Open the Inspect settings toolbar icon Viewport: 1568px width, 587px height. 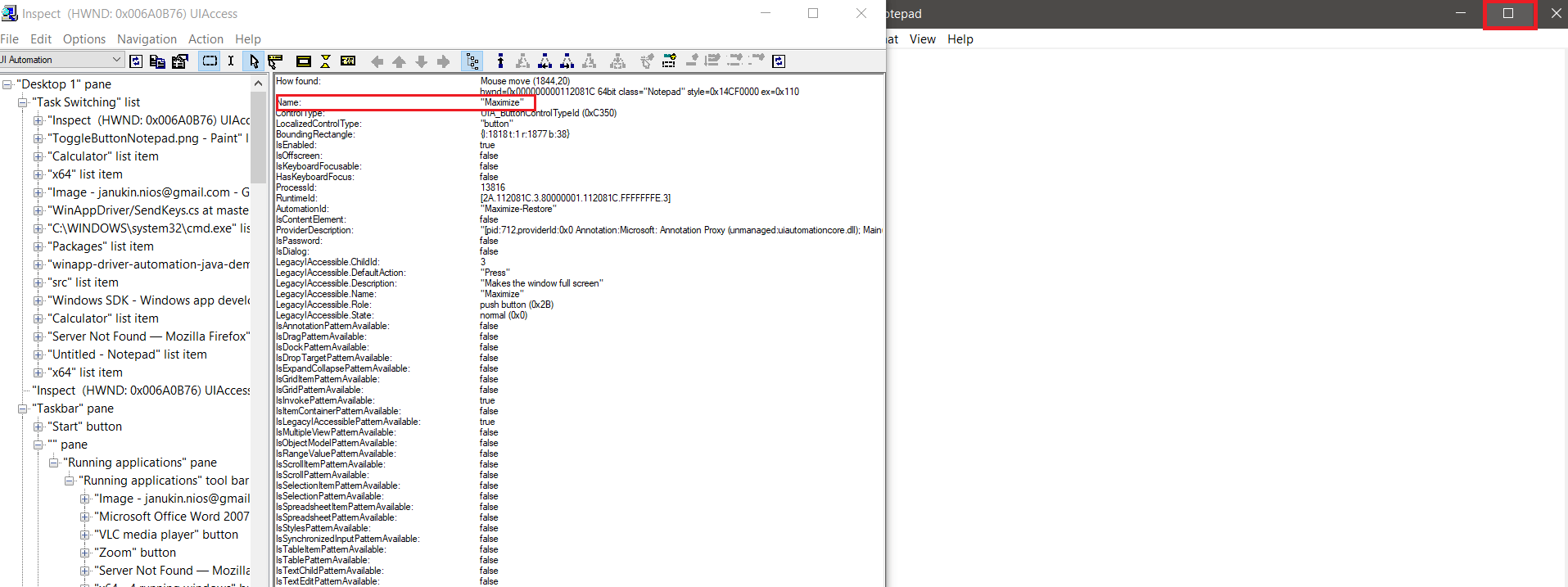pyautogui.click(x=180, y=61)
